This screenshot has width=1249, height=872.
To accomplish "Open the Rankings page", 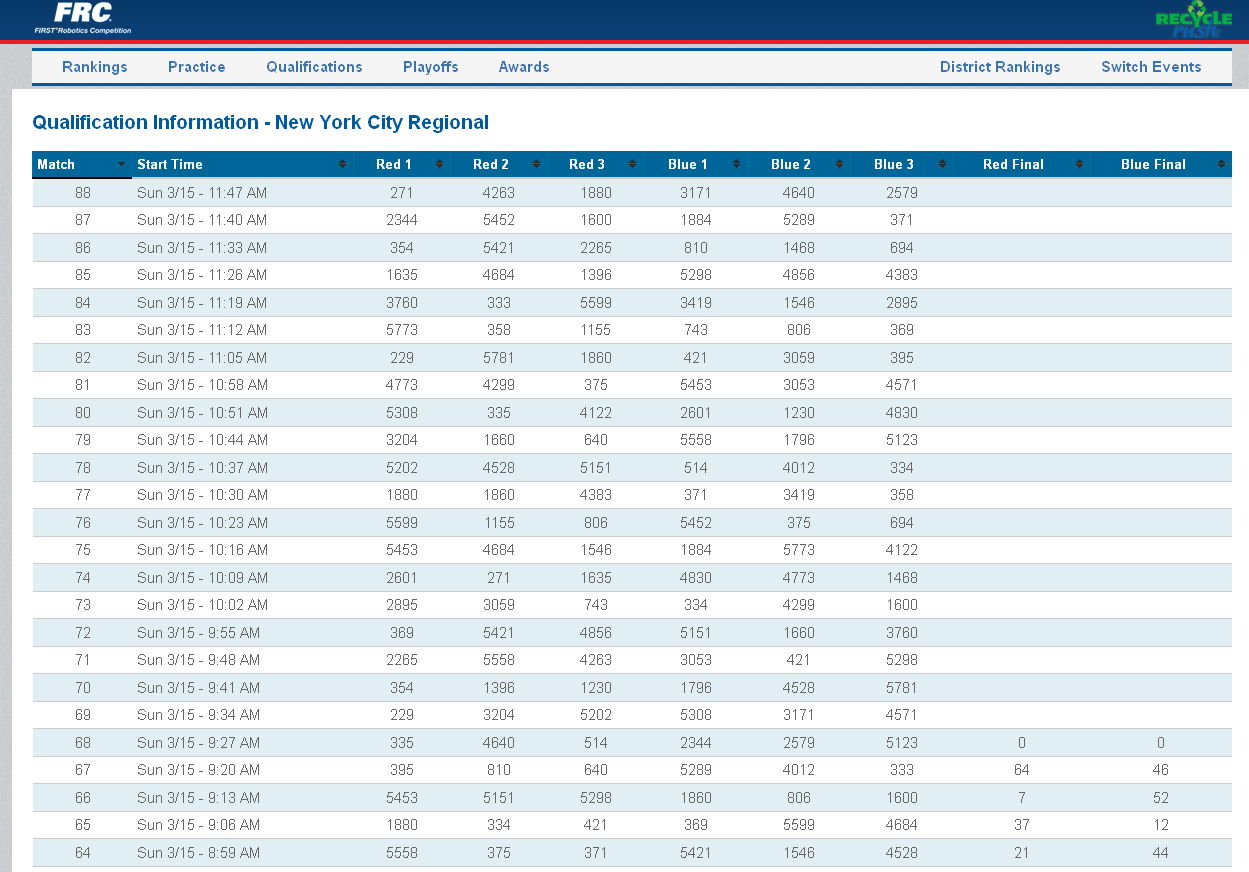I will (x=95, y=67).
